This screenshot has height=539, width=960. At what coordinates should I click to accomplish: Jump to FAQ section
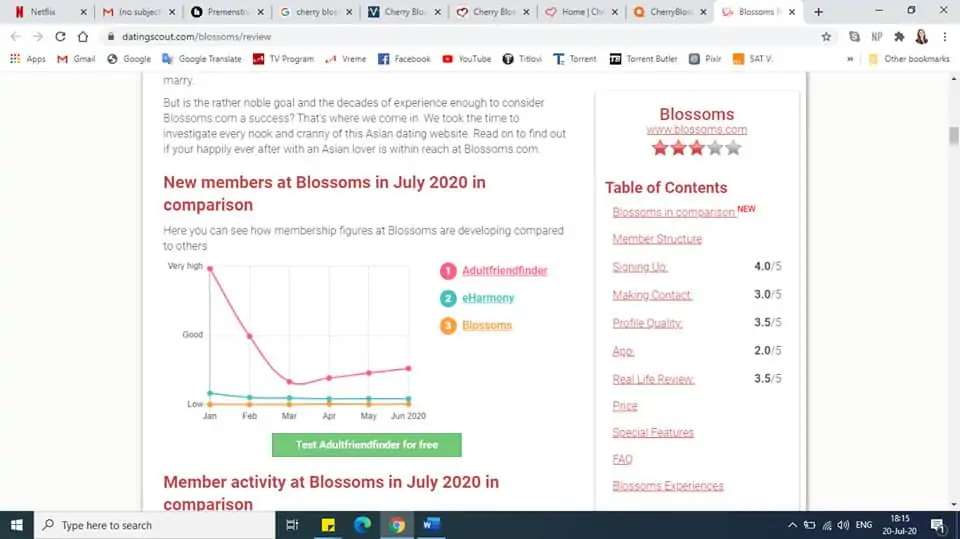(622, 459)
